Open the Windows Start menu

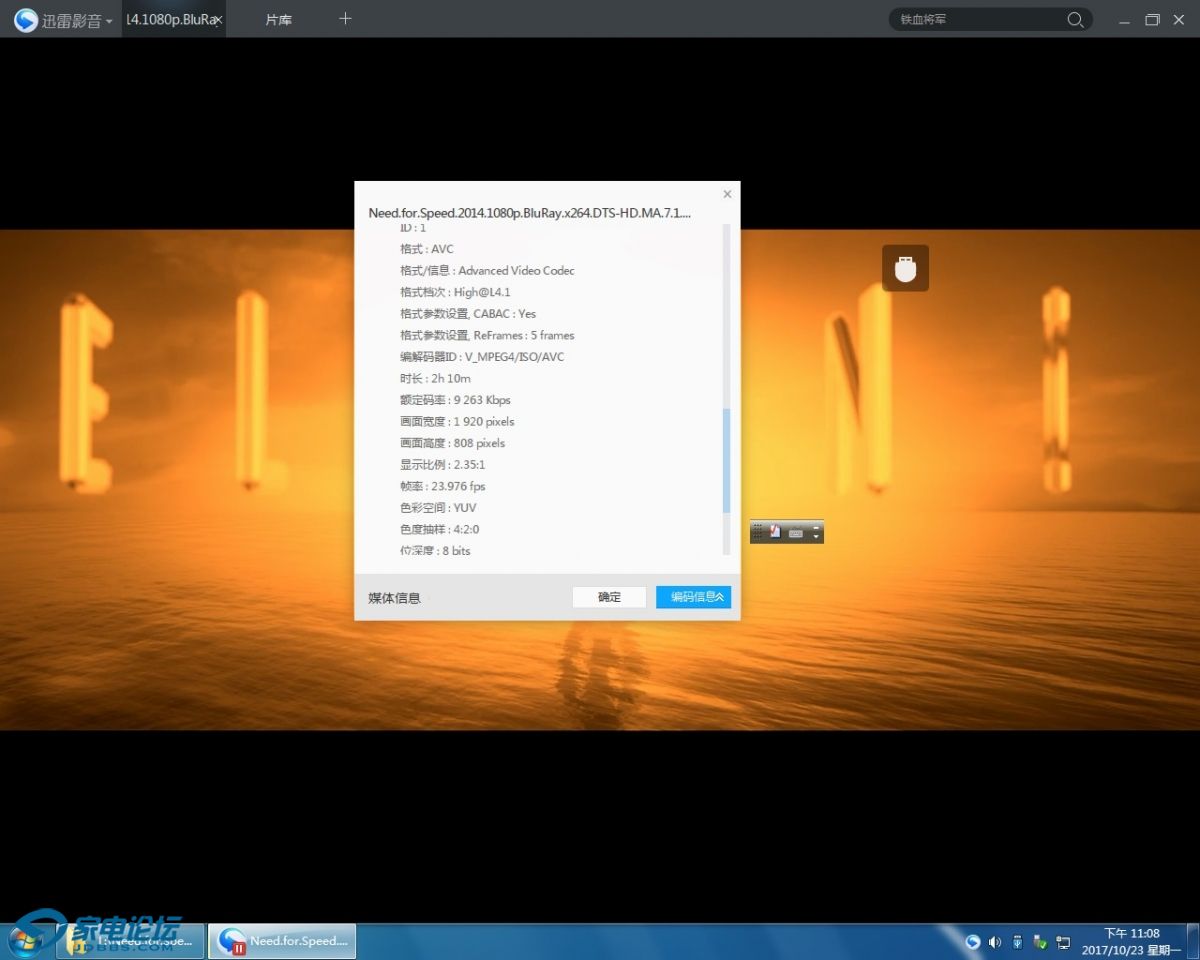click(x=25, y=941)
